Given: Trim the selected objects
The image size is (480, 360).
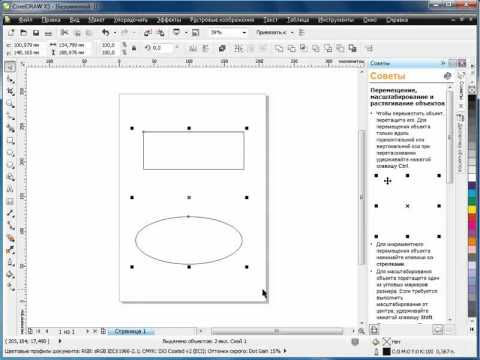Looking at the screenshot, I should point(291,49).
